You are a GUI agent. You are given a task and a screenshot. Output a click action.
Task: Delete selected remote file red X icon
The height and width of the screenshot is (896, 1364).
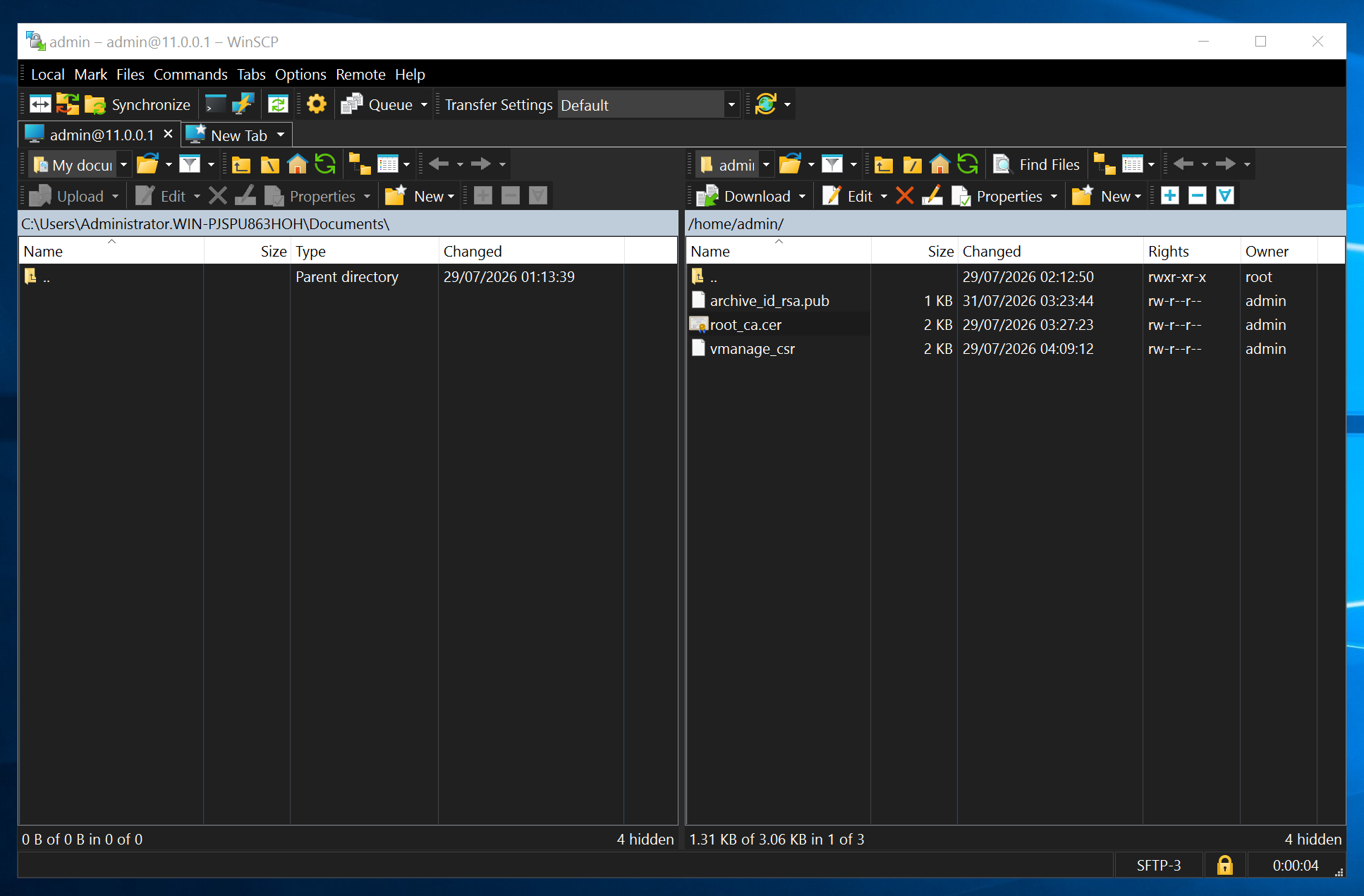pyautogui.click(x=905, y=195)
